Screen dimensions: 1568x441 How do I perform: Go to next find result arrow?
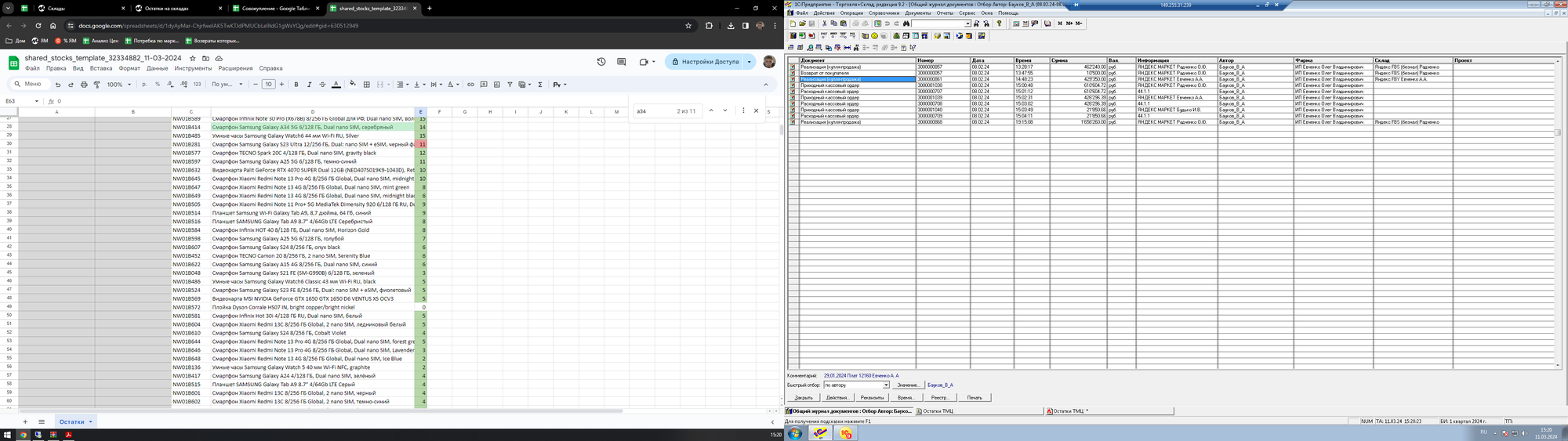[725, 110]
